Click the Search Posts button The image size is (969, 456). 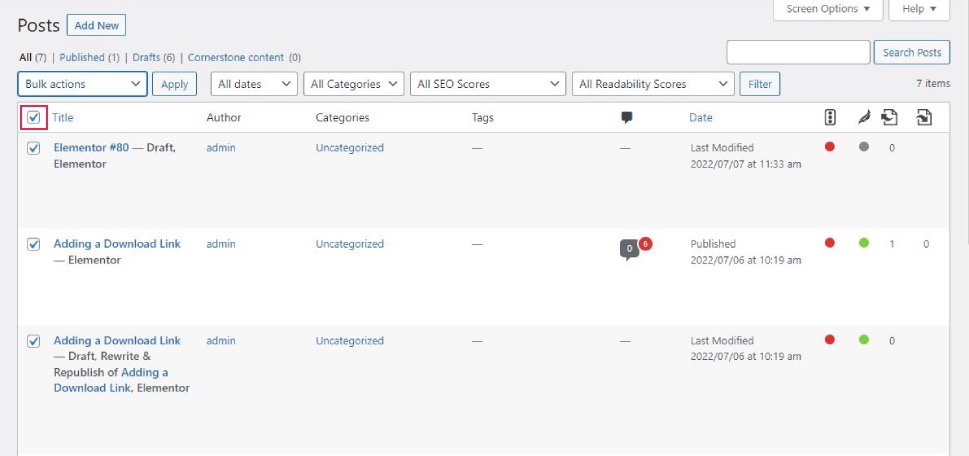coord(912,53)
